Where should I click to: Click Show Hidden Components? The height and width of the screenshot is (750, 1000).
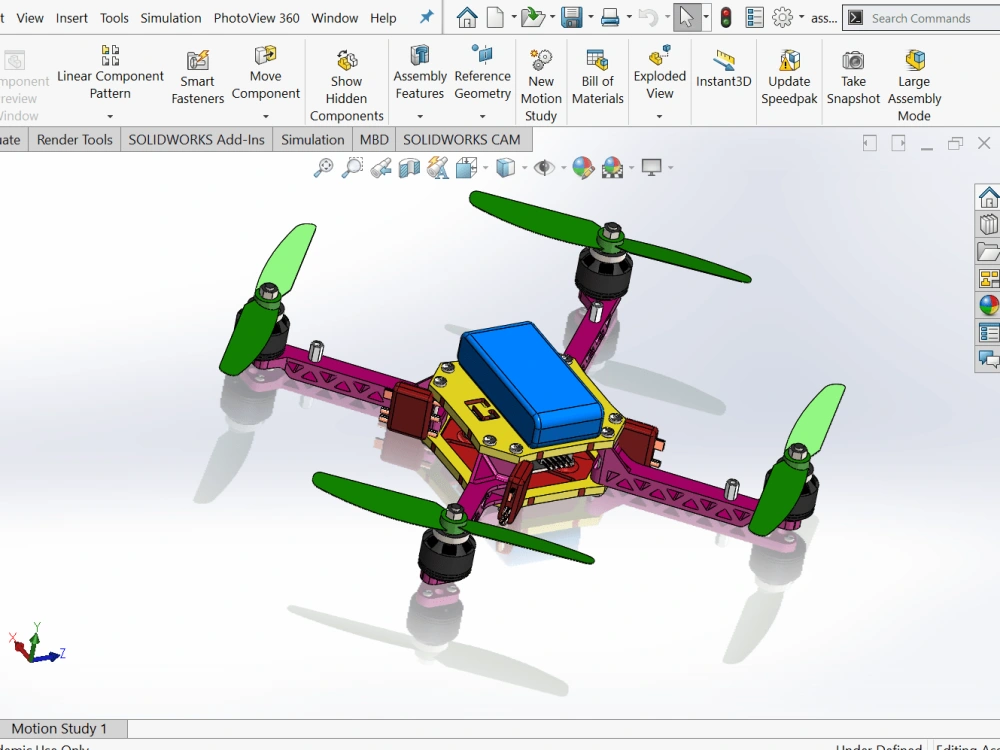click(346, 85)
